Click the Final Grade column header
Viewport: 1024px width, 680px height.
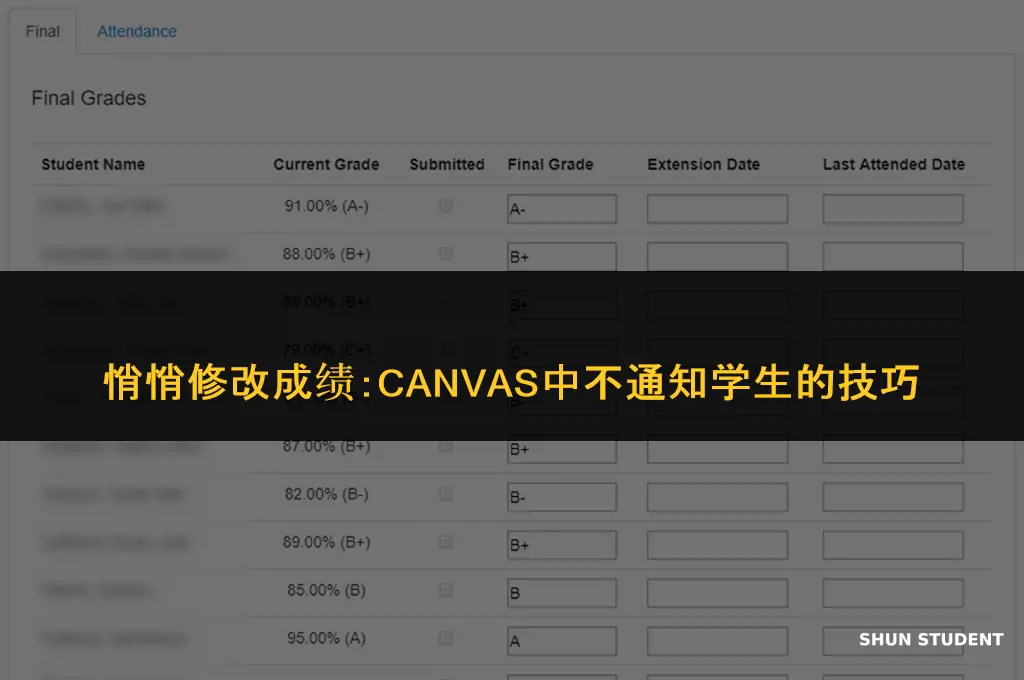(x=551, y=164)
